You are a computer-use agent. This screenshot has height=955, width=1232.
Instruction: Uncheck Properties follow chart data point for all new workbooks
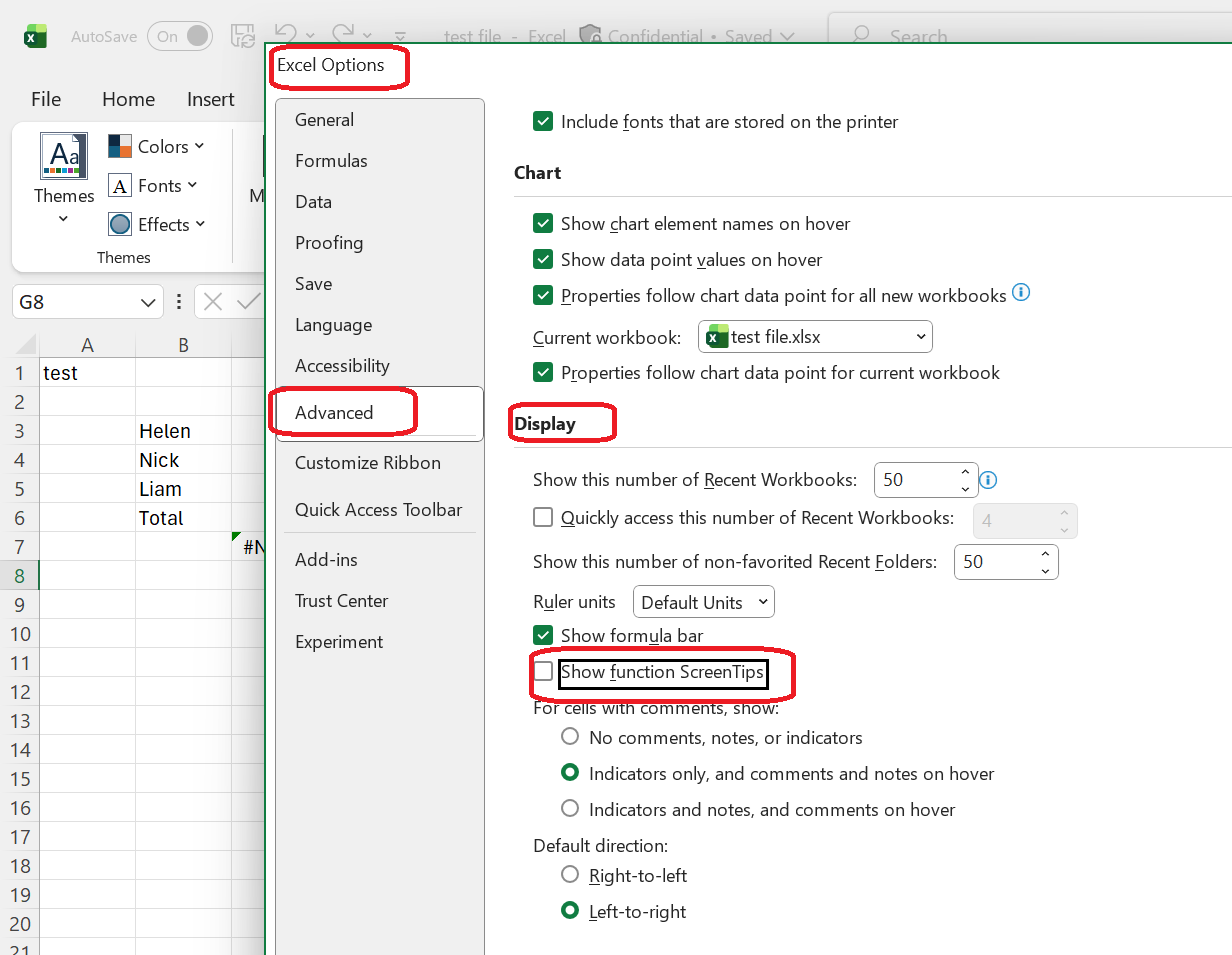point(543,296)
